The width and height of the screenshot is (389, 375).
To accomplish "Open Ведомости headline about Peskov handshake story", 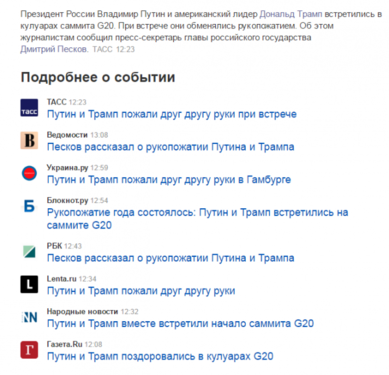I will pyautogui.click(x=170, y=147).
